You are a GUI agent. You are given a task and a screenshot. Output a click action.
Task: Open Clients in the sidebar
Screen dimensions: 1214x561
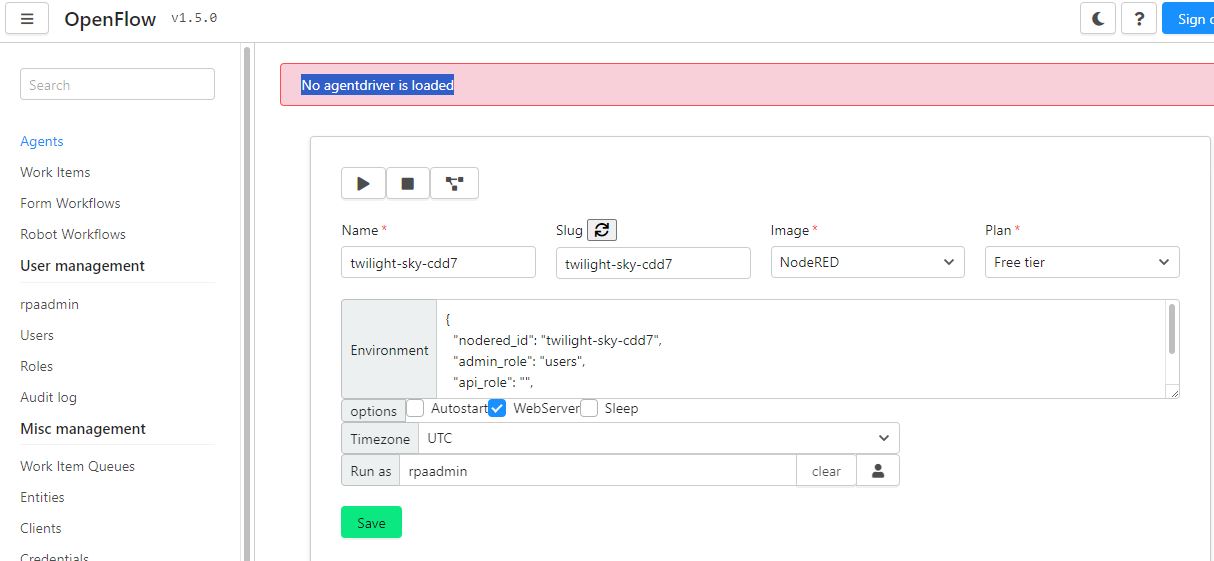tap(41, 528)
